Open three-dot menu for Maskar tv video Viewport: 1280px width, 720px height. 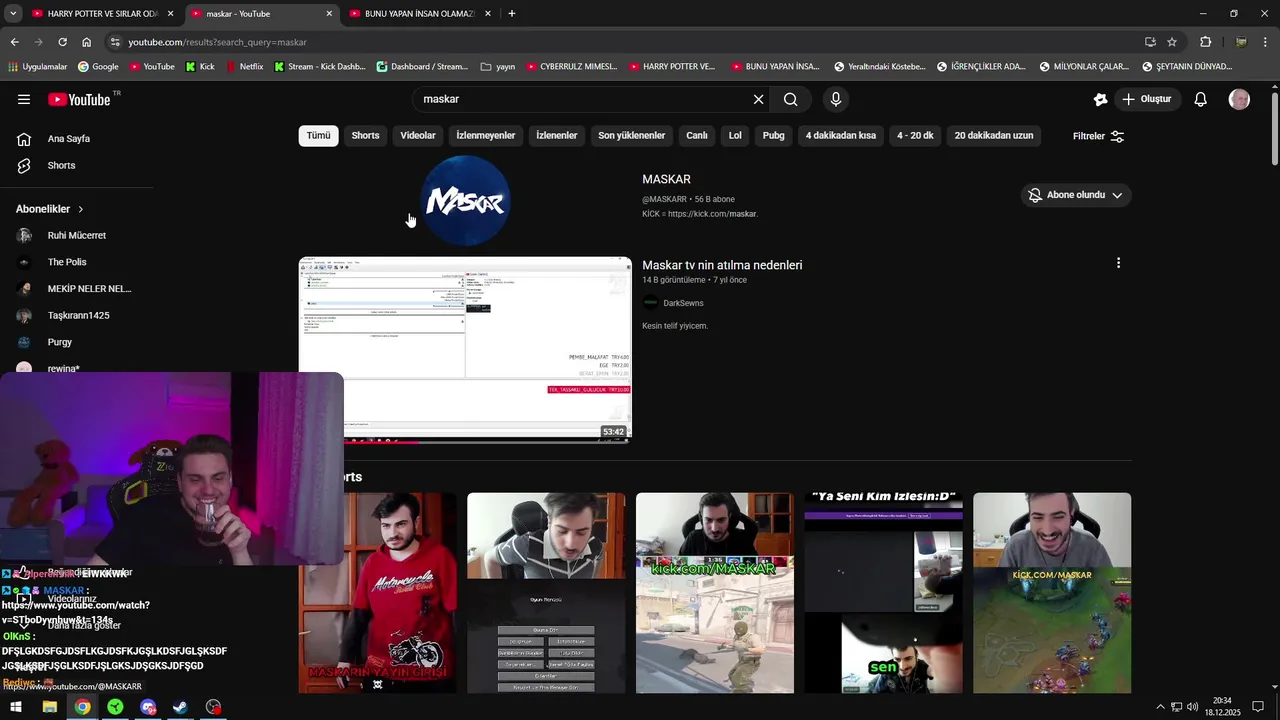pos(1118,263)
